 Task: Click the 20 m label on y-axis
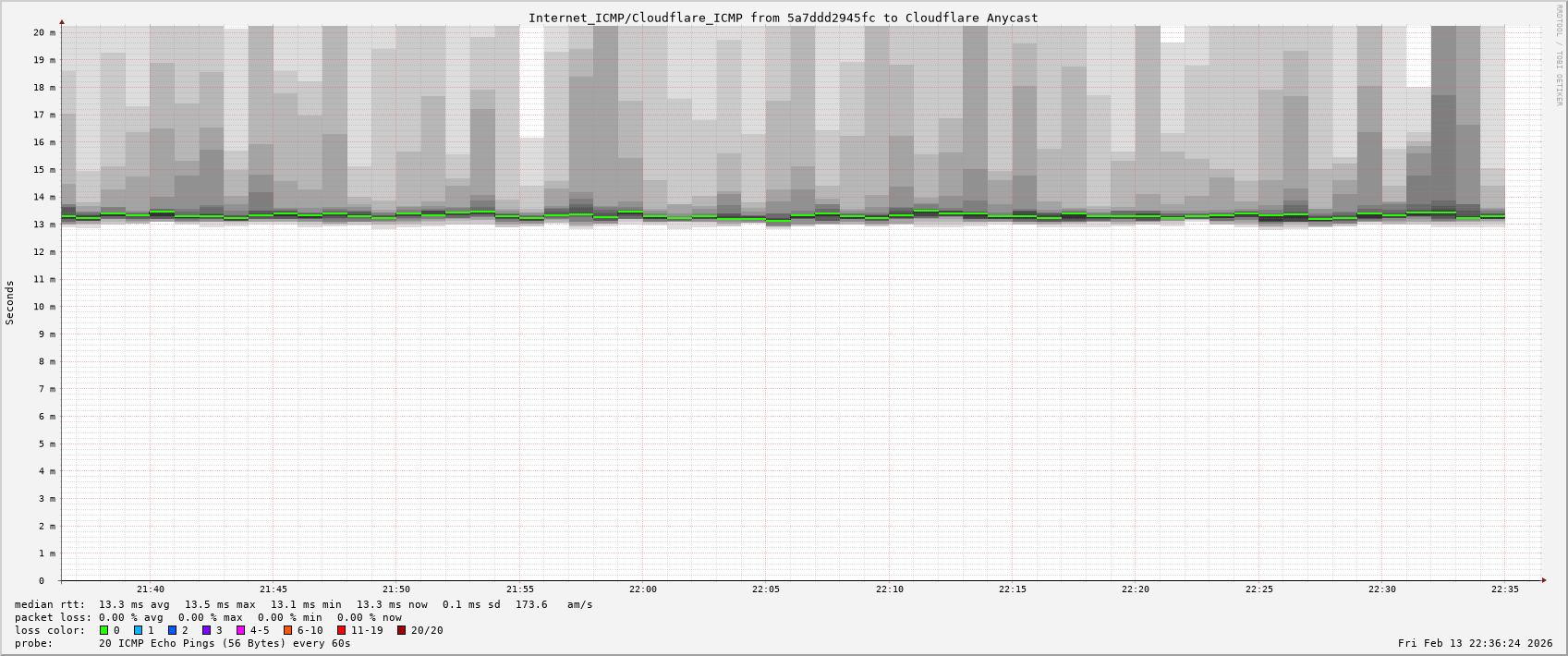pyautogui.click(x=45, y=32)
